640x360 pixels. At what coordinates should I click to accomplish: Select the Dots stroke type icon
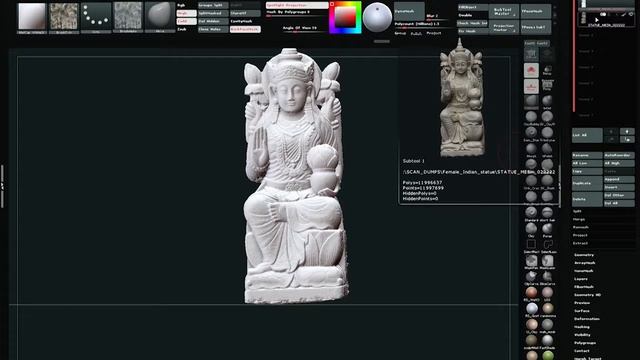[96, 17]
